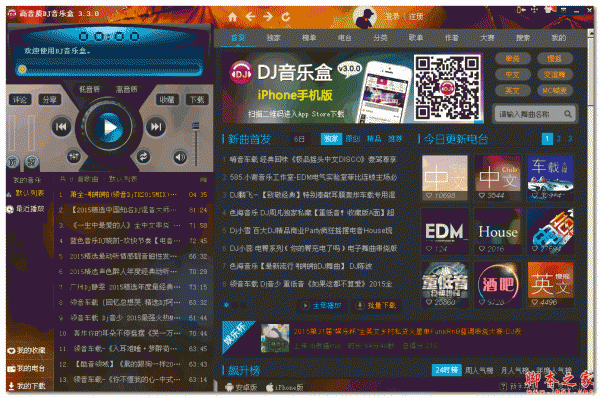
Task: Open the 车载 radio thumbnail
Action: 550,178
